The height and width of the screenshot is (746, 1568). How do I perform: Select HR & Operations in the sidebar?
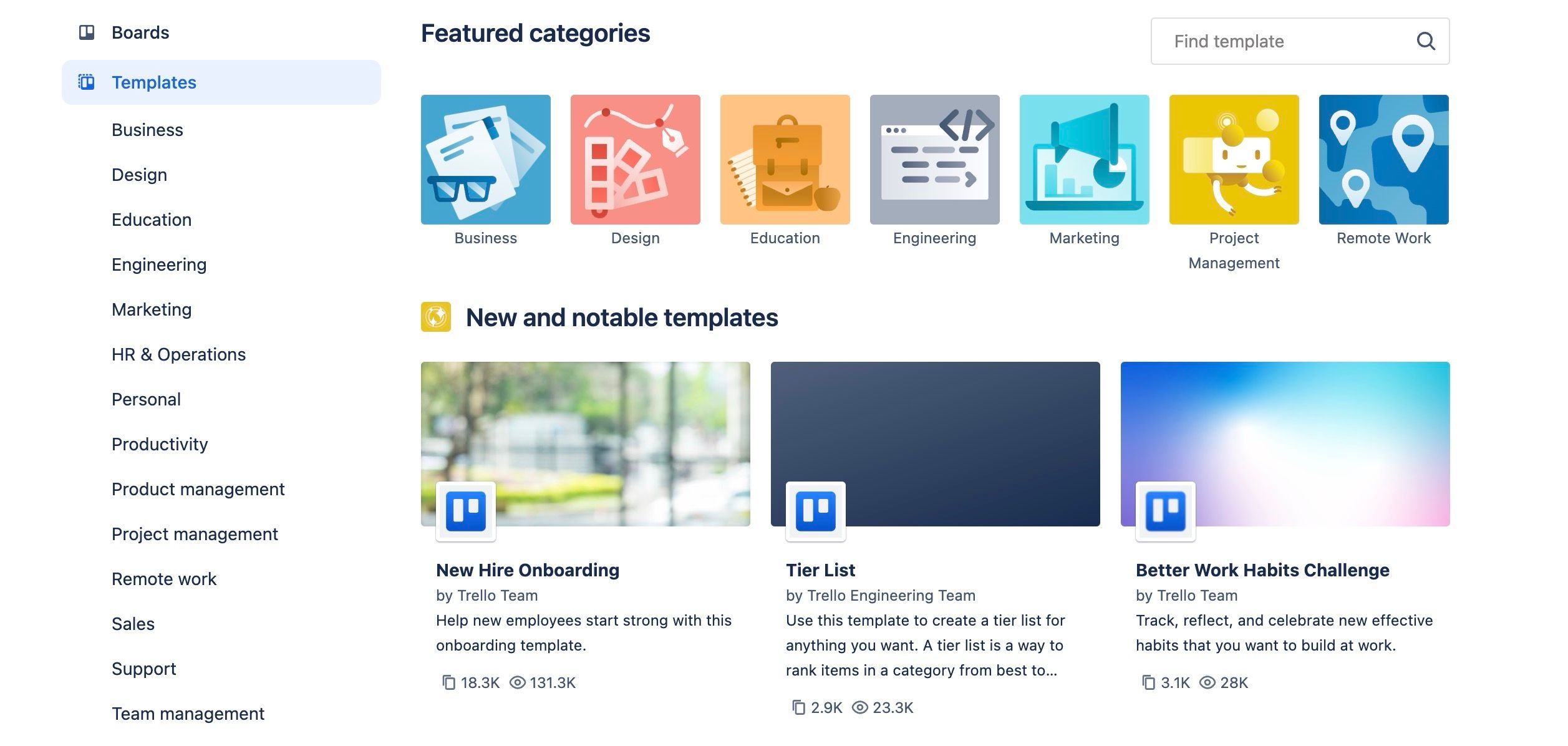[178, 354]
